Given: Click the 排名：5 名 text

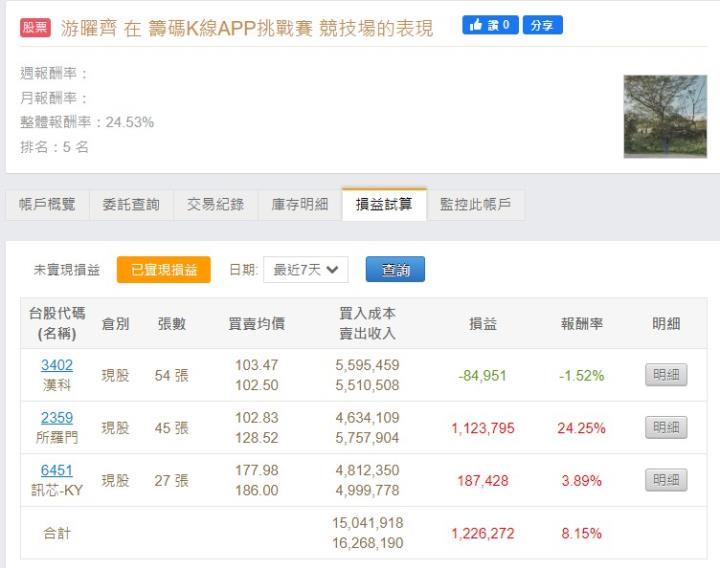Looking at the screenshot, I should tap(54, 147).
